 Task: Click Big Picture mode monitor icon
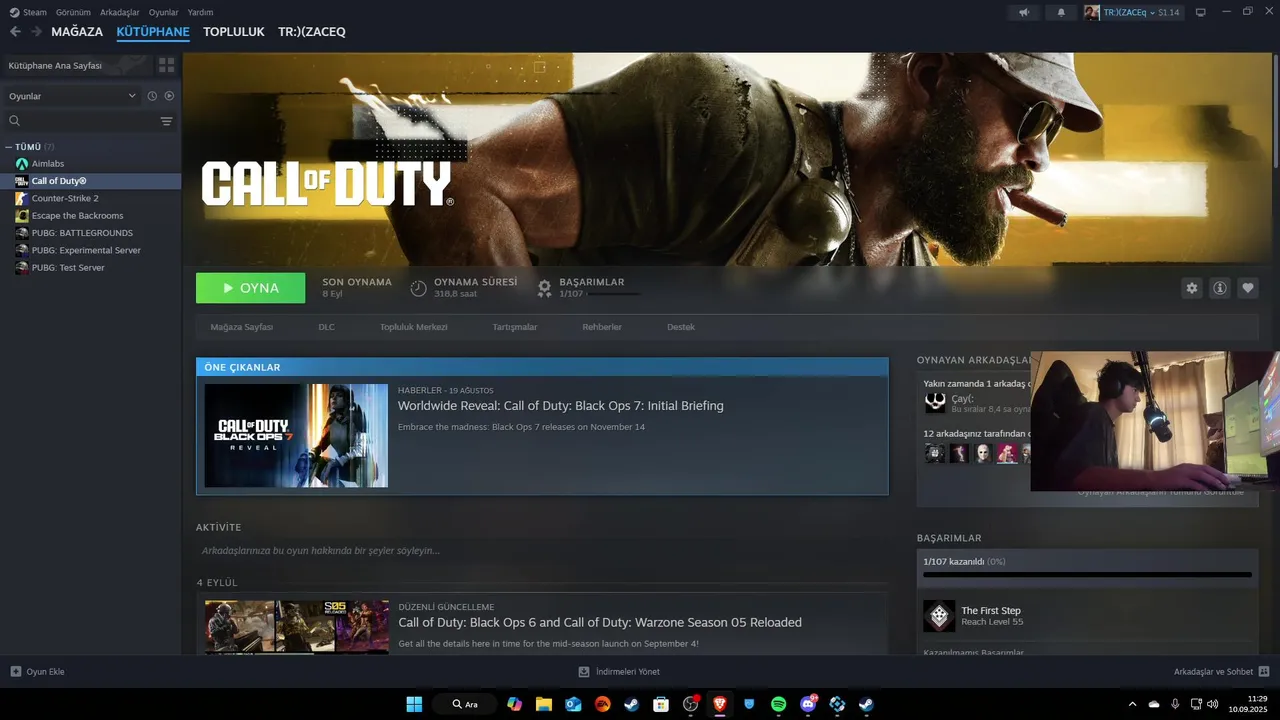click(x=1201, y=12)
